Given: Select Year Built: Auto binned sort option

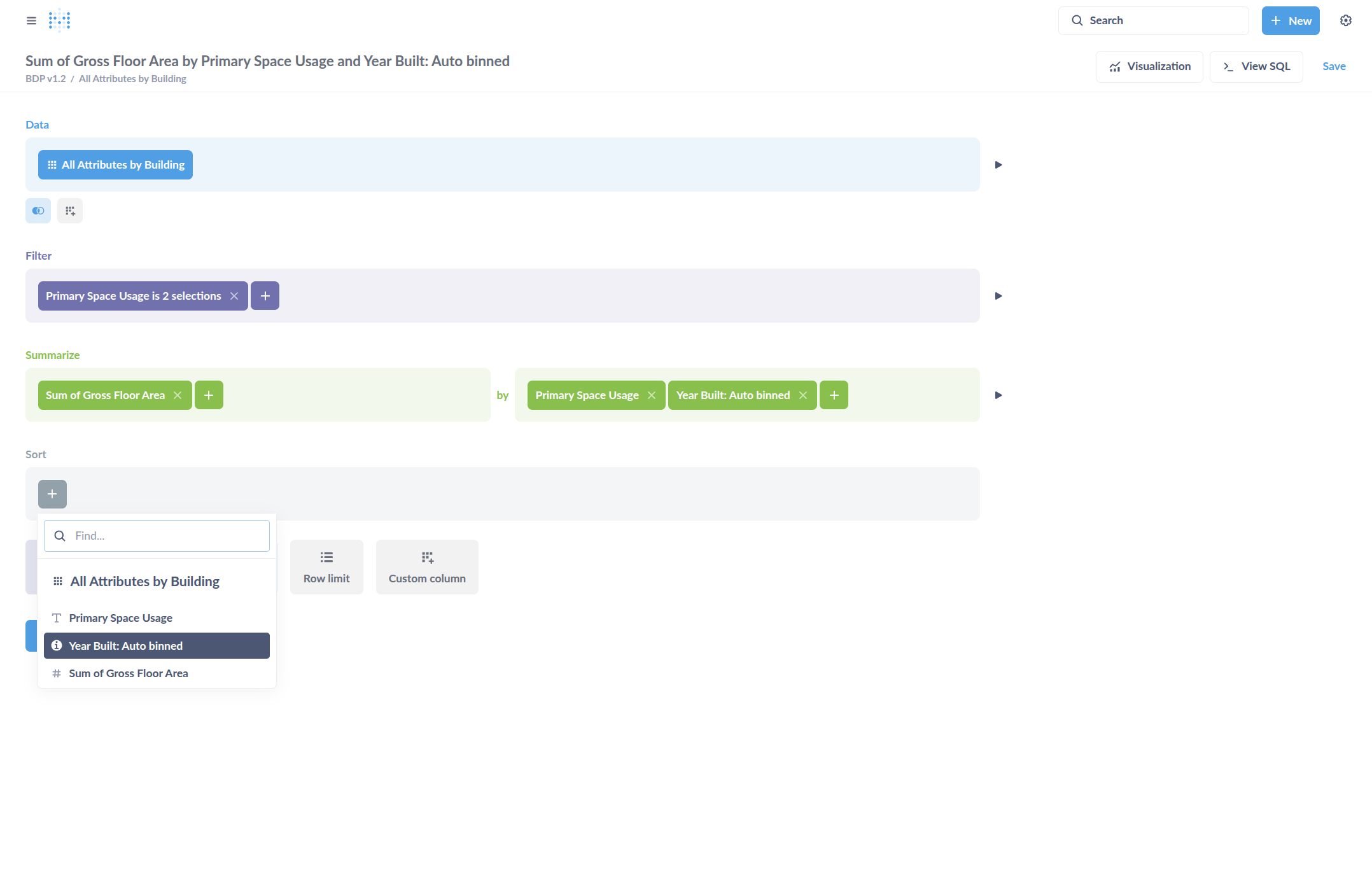Looking at the screenshot, I should coord(157,645).
